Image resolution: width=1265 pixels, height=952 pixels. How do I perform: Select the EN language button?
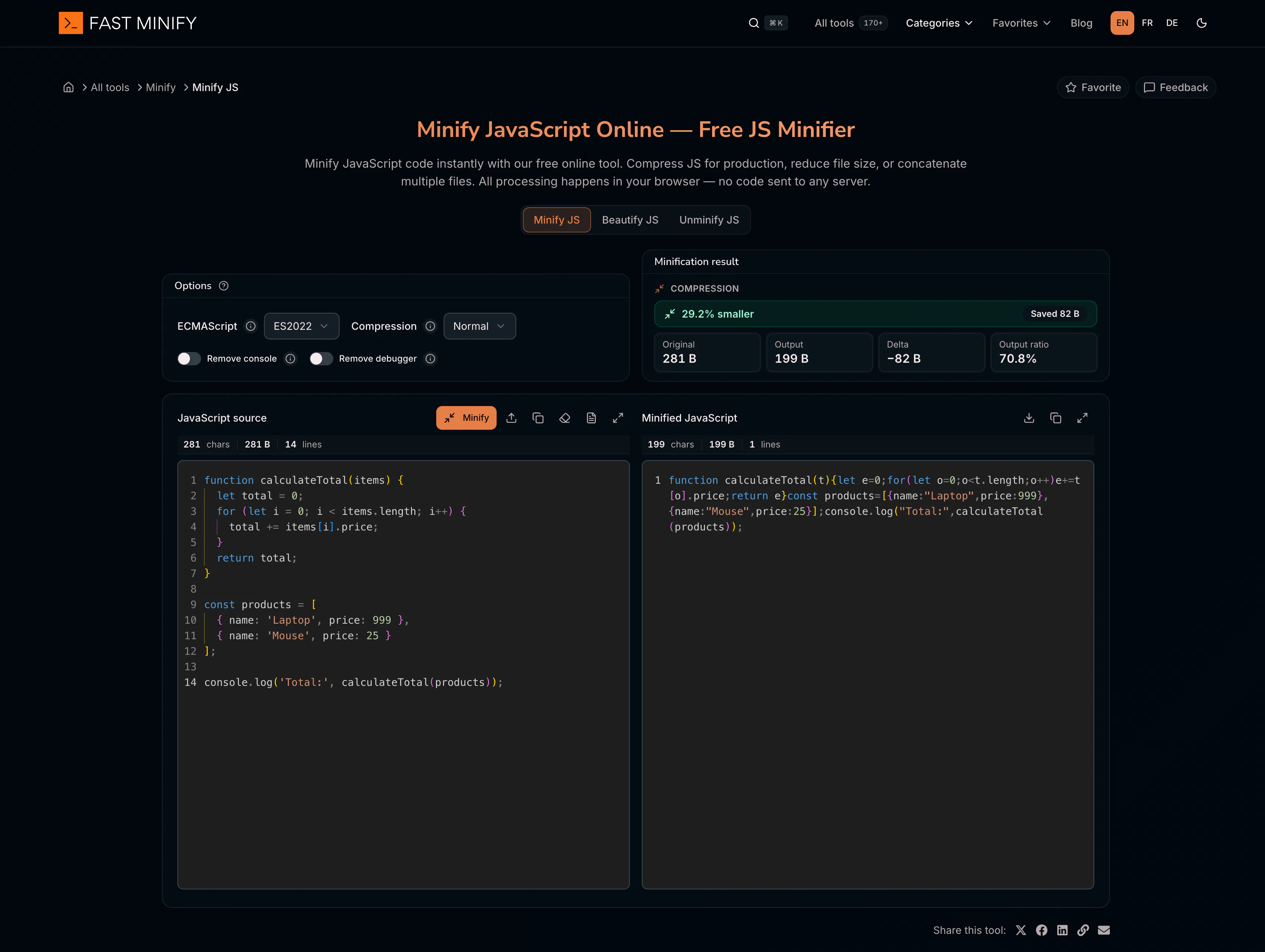coord(1122,23)
